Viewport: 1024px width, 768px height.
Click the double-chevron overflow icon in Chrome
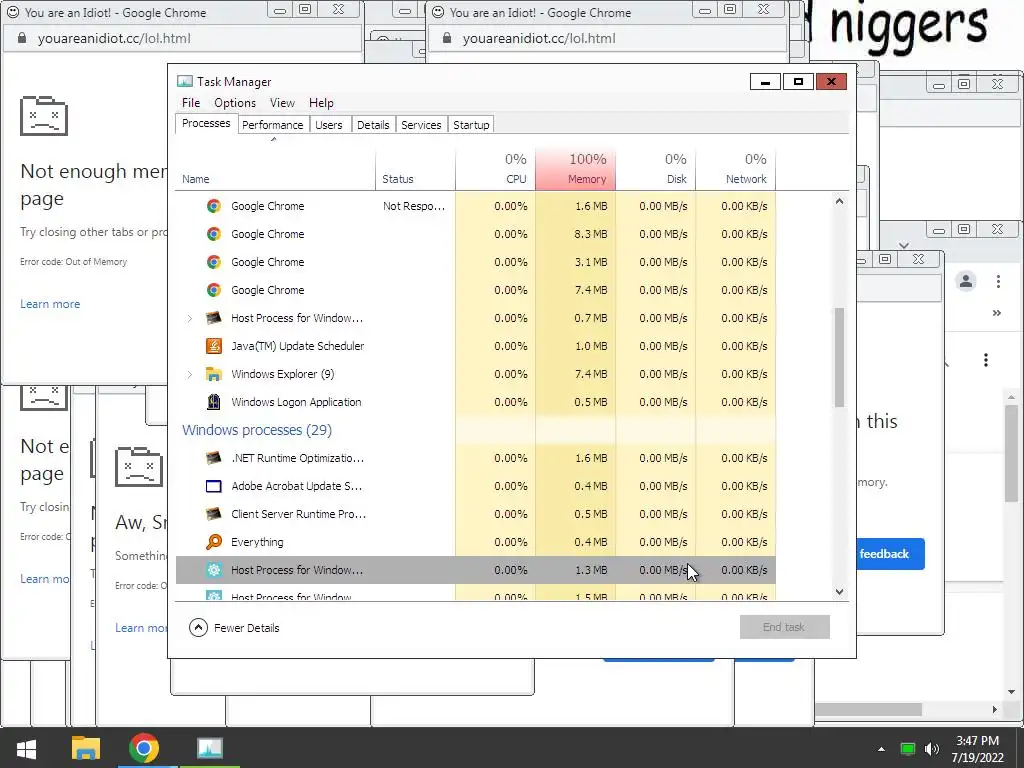tap(997, 313)
